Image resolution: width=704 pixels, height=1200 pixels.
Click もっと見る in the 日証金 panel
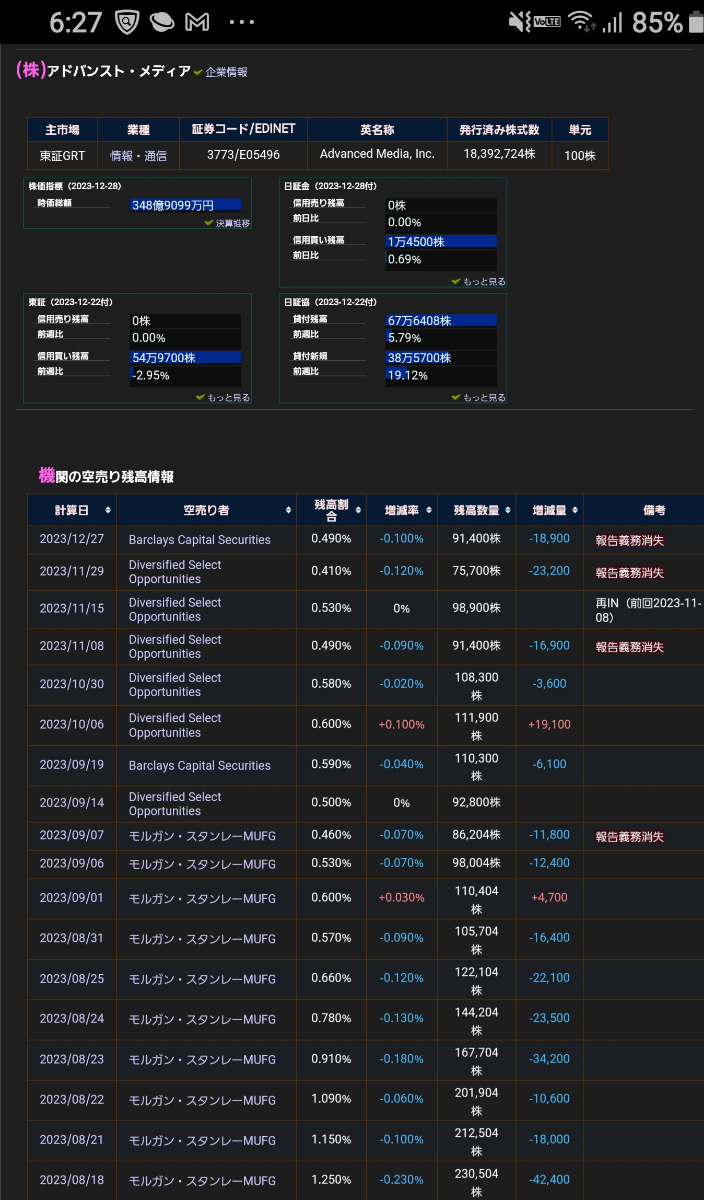483,282
